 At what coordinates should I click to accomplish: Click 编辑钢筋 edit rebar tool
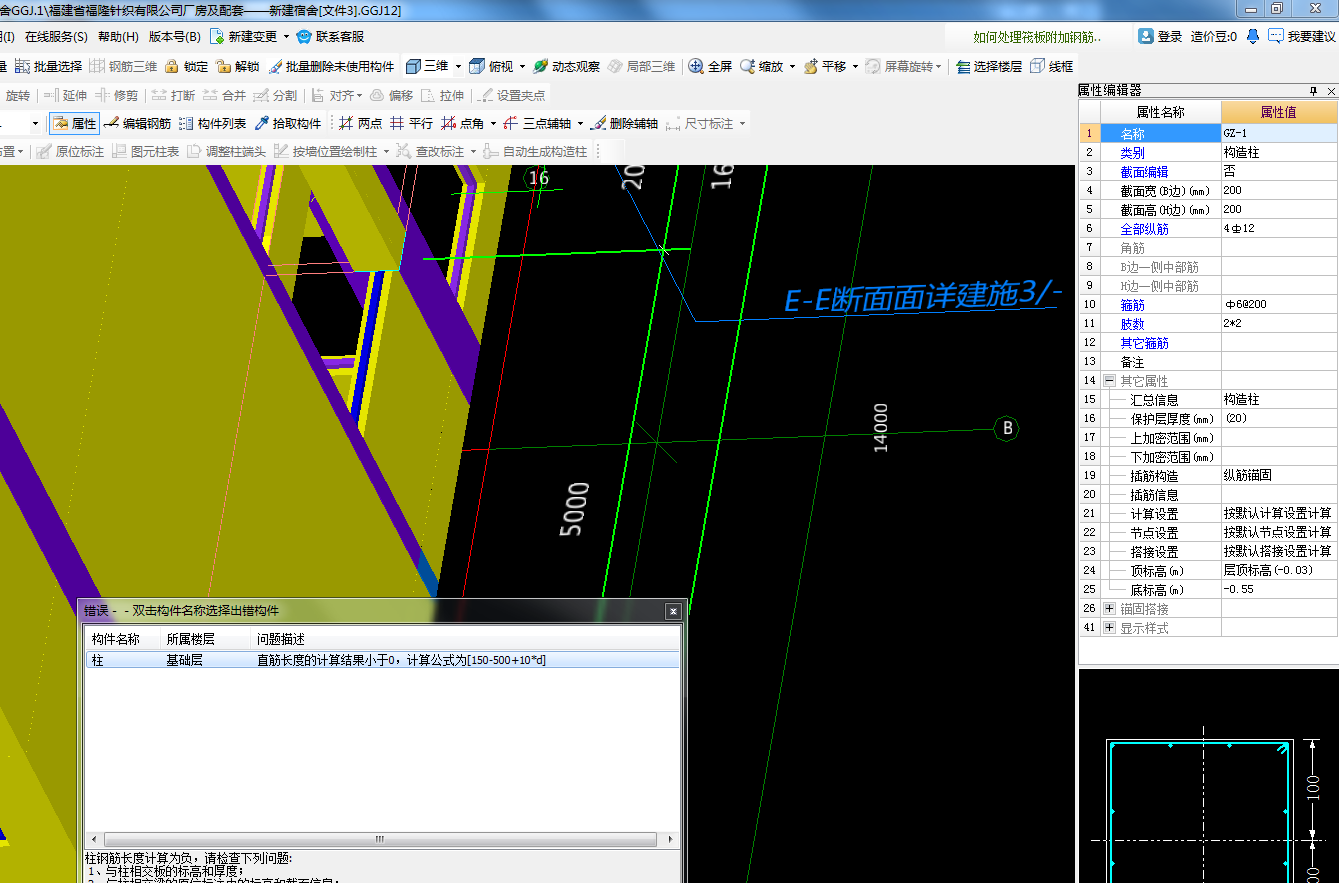pyautogui.click(x=137, y=123)
